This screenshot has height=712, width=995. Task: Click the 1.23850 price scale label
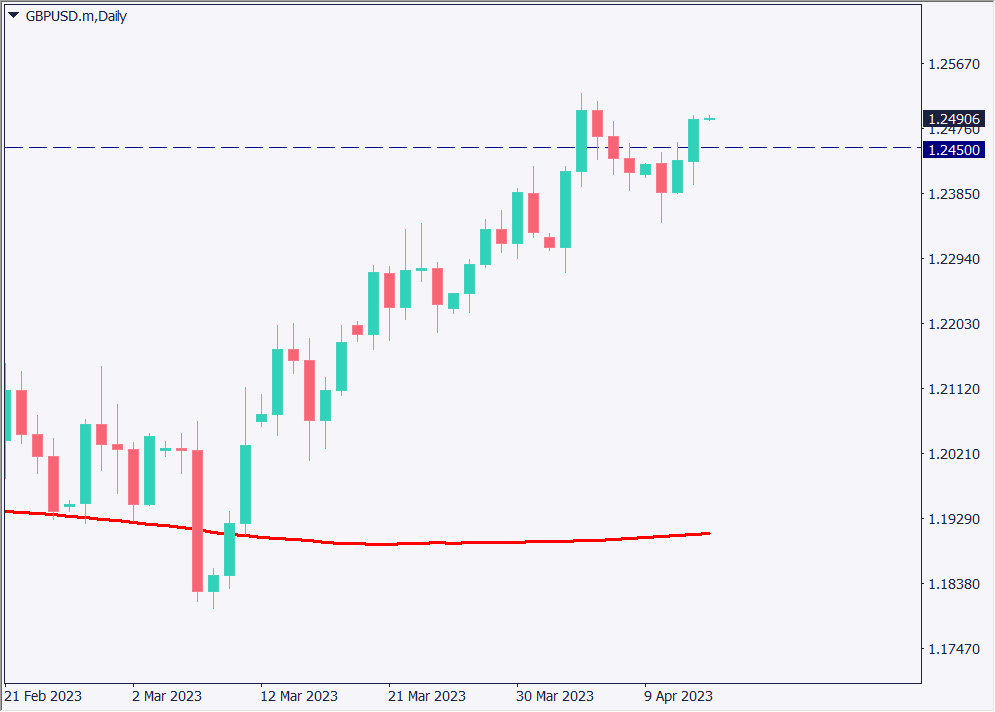(954, 194)
